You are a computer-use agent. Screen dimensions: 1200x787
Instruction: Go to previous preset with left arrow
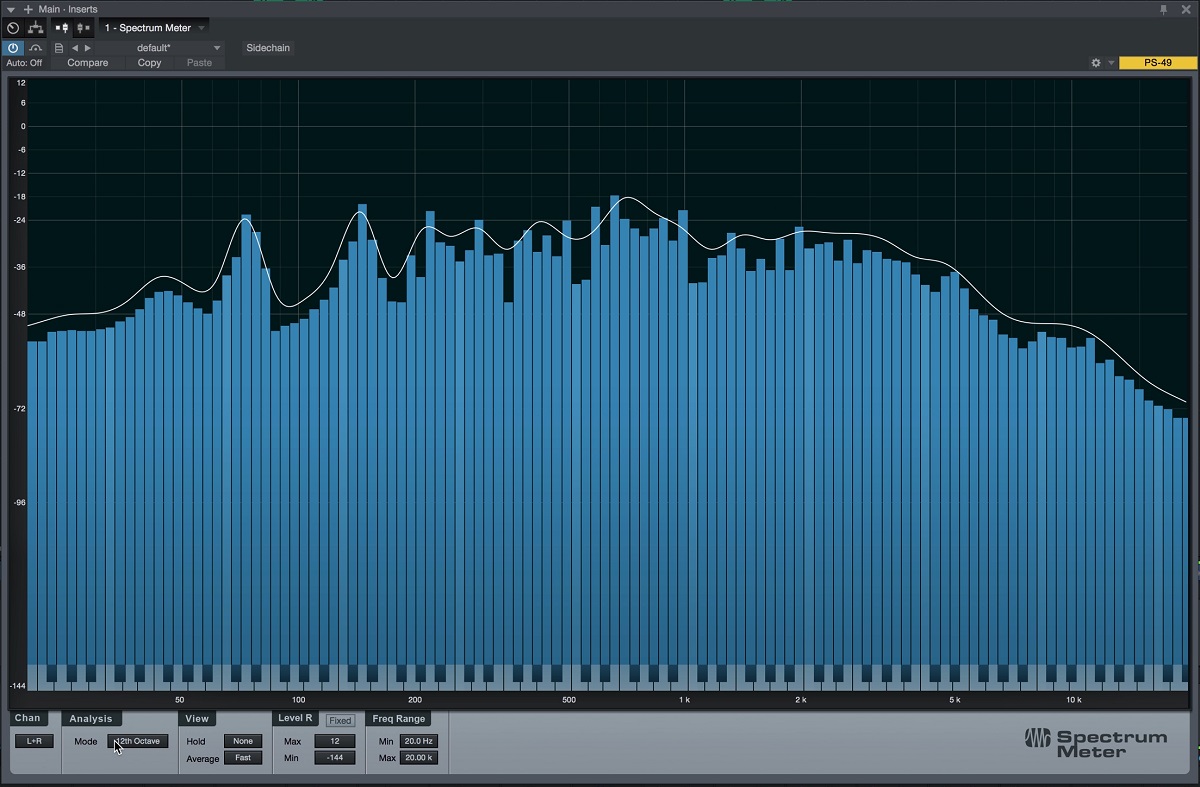pyautogui.click(x=75, y=48)
